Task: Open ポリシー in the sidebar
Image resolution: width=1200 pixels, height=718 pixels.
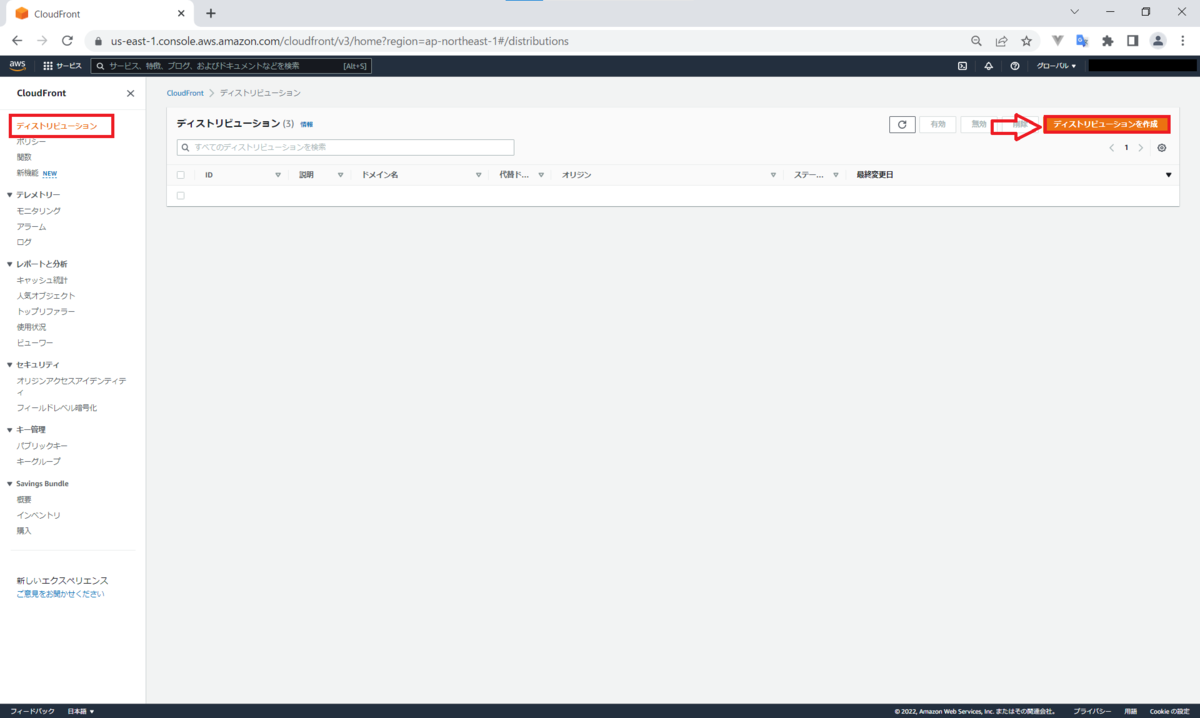Action: click(31, 142)
